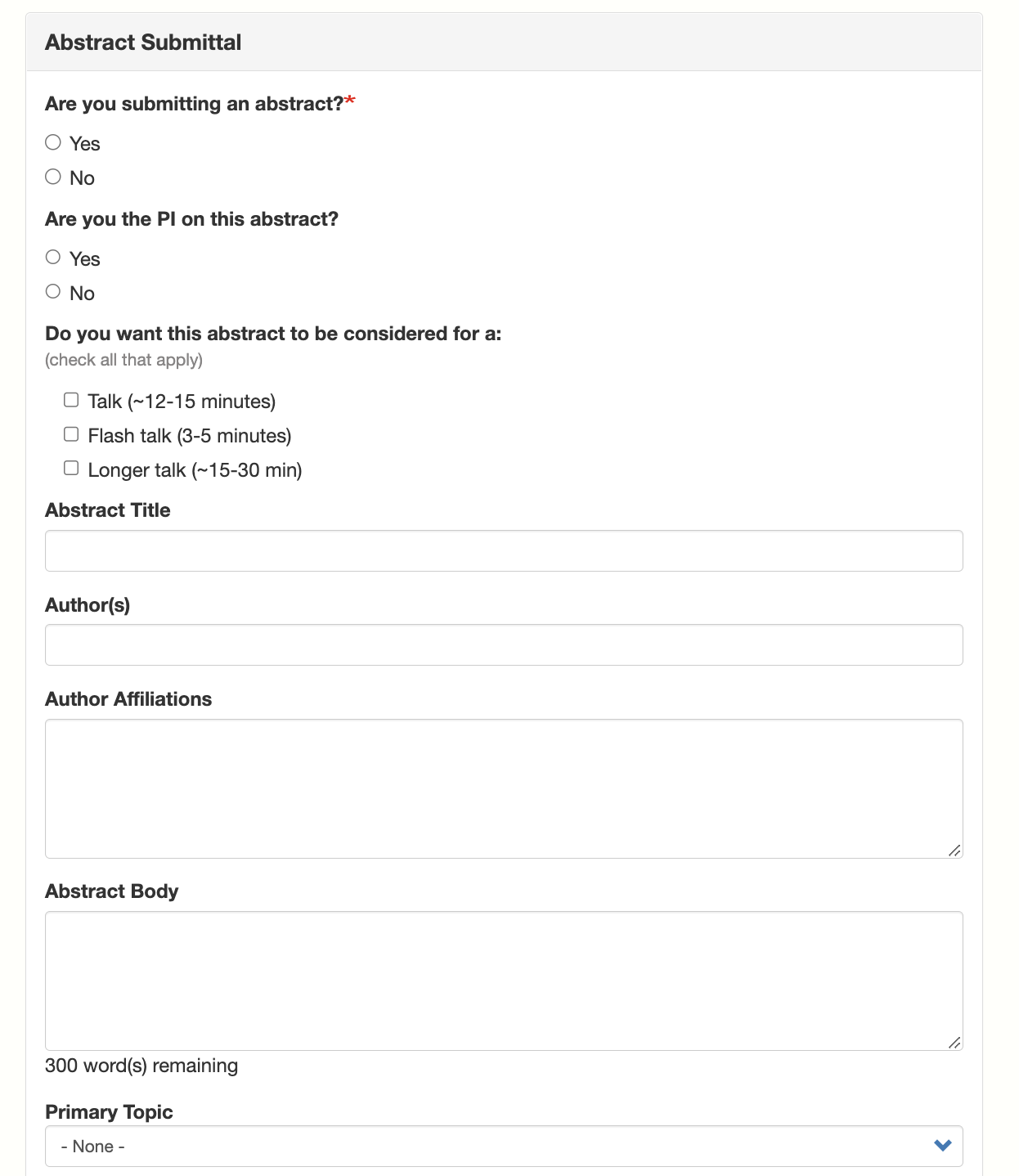Image resolution: width=1019 pixels, height=1176 pixels.
Task: Tick the Longer talk (~15-30 min) checkbox
Action: [x=71, y=469]
